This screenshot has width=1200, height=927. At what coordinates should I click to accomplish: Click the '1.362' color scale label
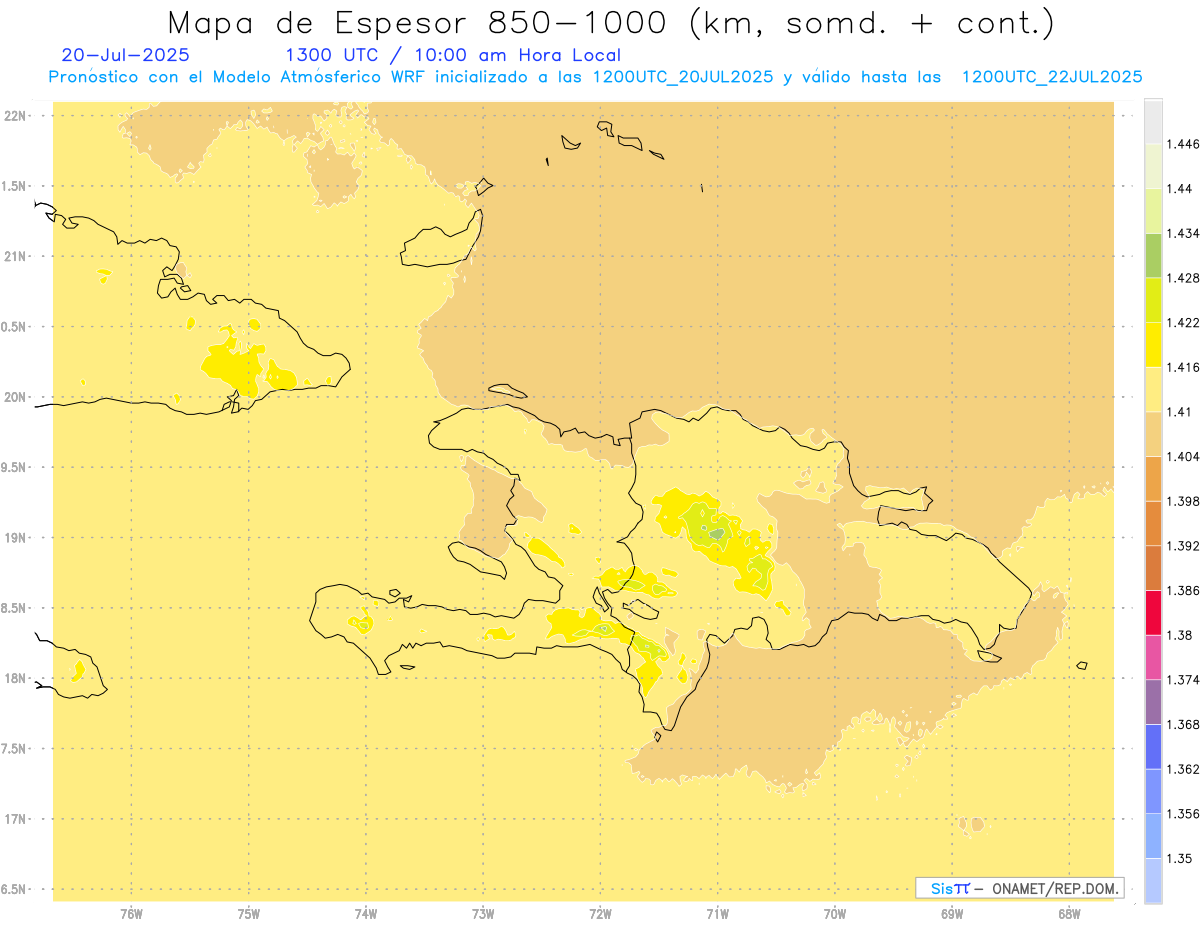click(x=1184, y=769)
